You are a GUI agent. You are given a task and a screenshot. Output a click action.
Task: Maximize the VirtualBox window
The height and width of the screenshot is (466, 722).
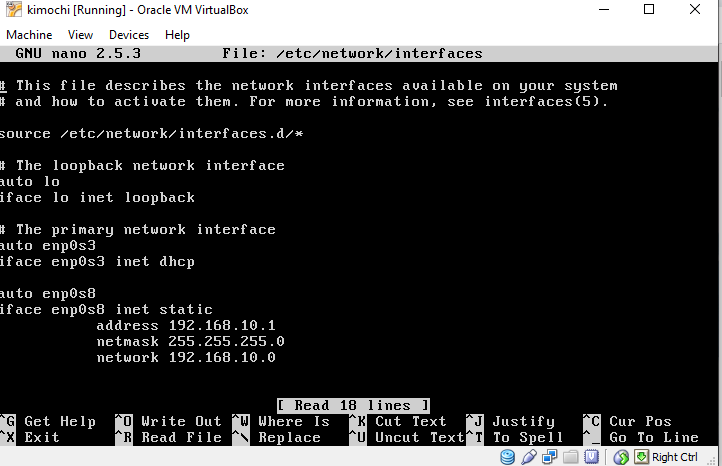click(649, 9)
